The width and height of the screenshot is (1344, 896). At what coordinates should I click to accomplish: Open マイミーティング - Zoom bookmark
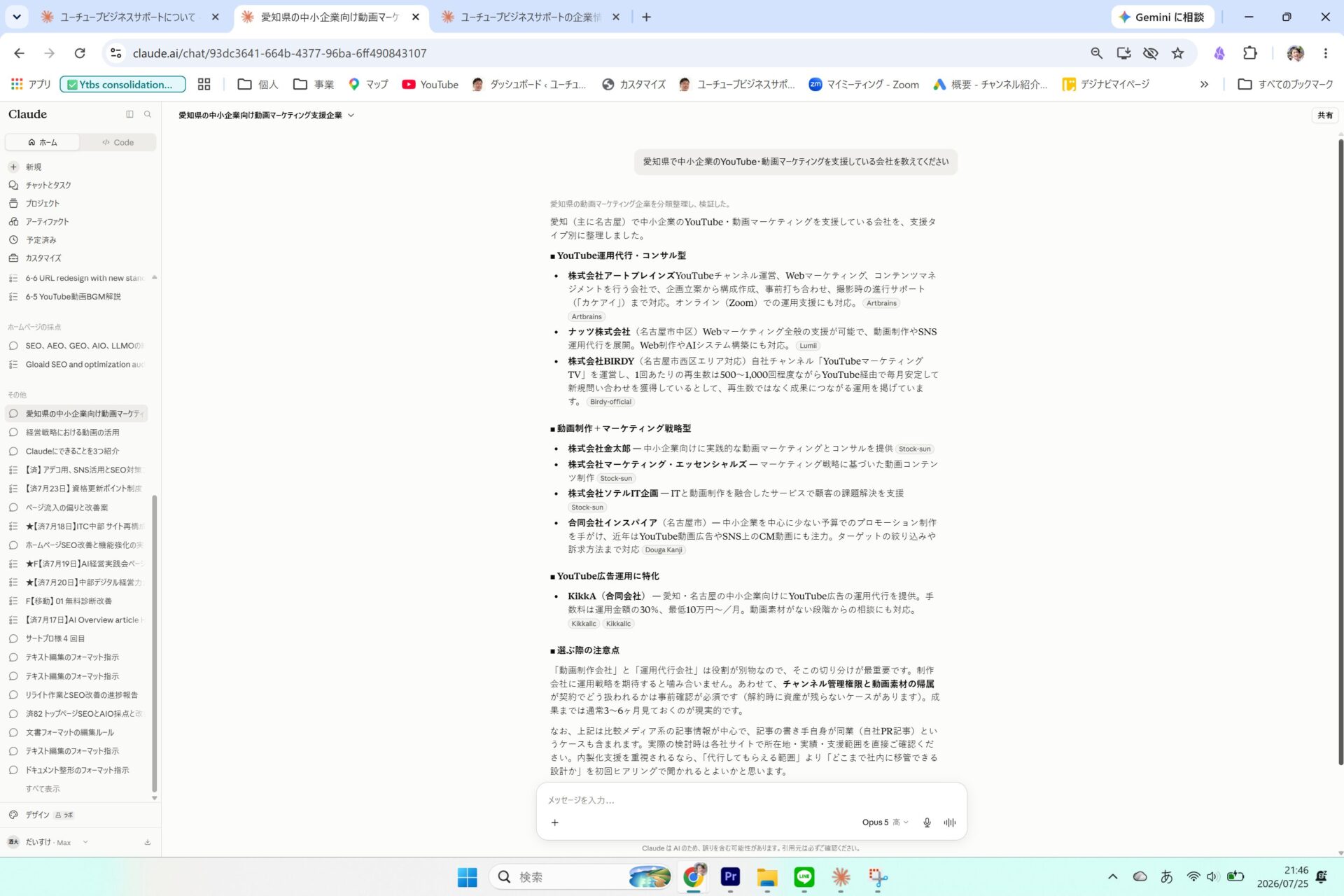pos(864,85)
